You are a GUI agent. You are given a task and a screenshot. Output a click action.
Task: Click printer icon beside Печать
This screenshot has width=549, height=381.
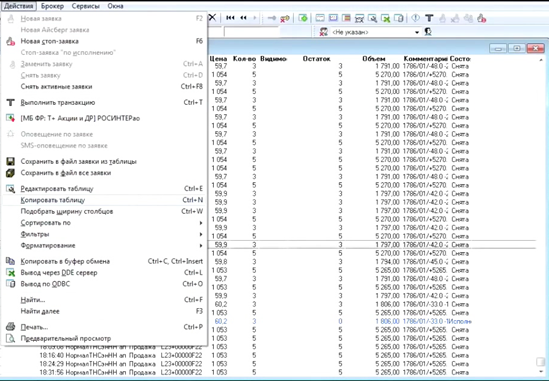tap(11, 327)
